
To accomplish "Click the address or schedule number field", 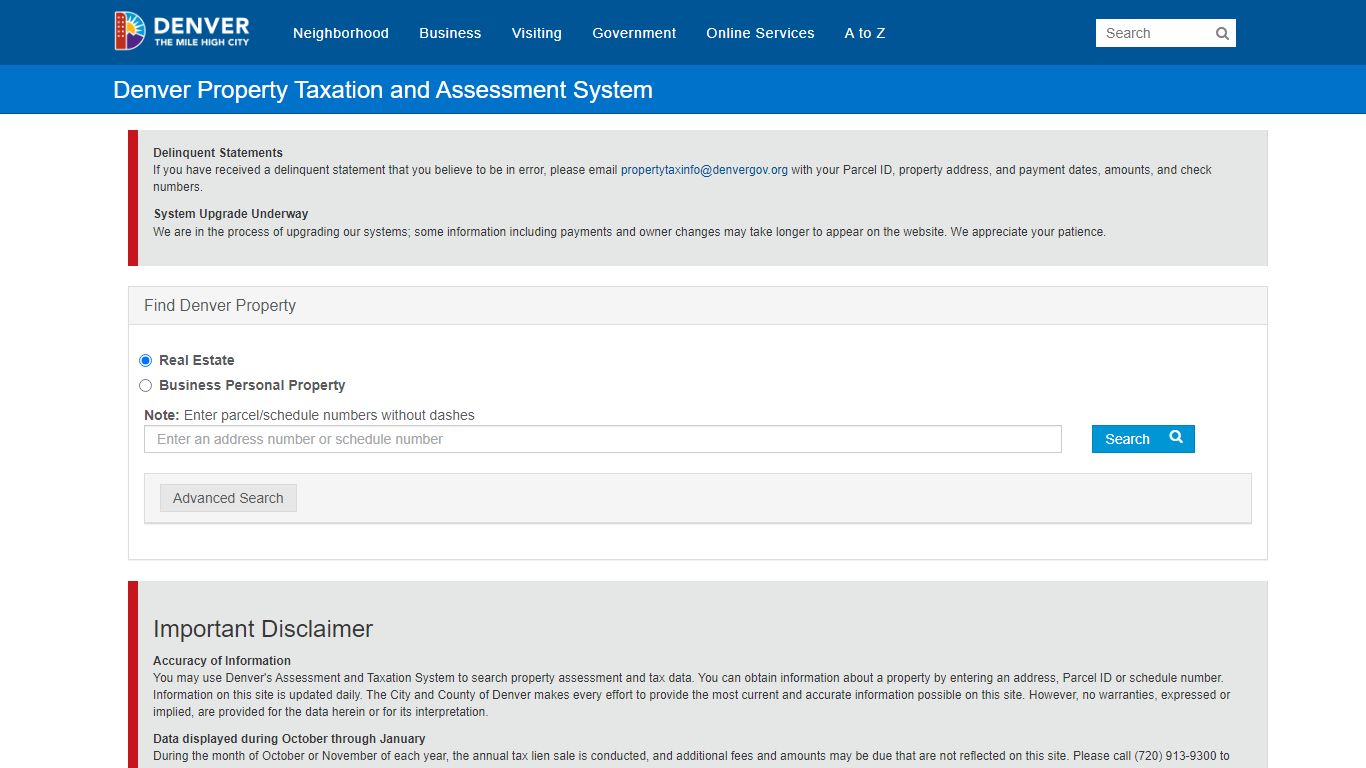I will 603,439.
